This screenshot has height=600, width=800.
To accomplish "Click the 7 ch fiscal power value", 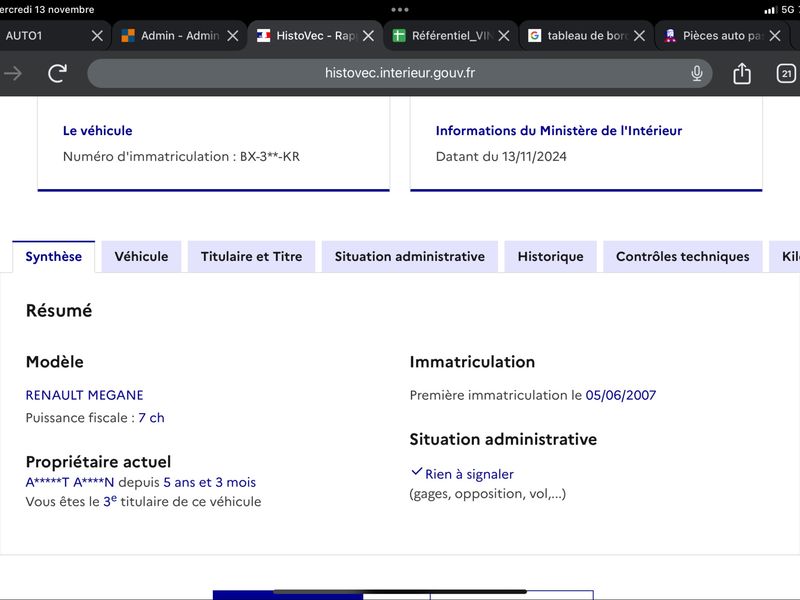I will [x=152, y=418].
